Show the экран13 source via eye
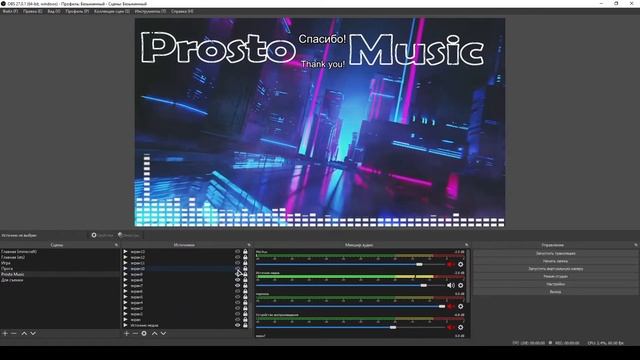640x360 pixels. tap(238, 252)
